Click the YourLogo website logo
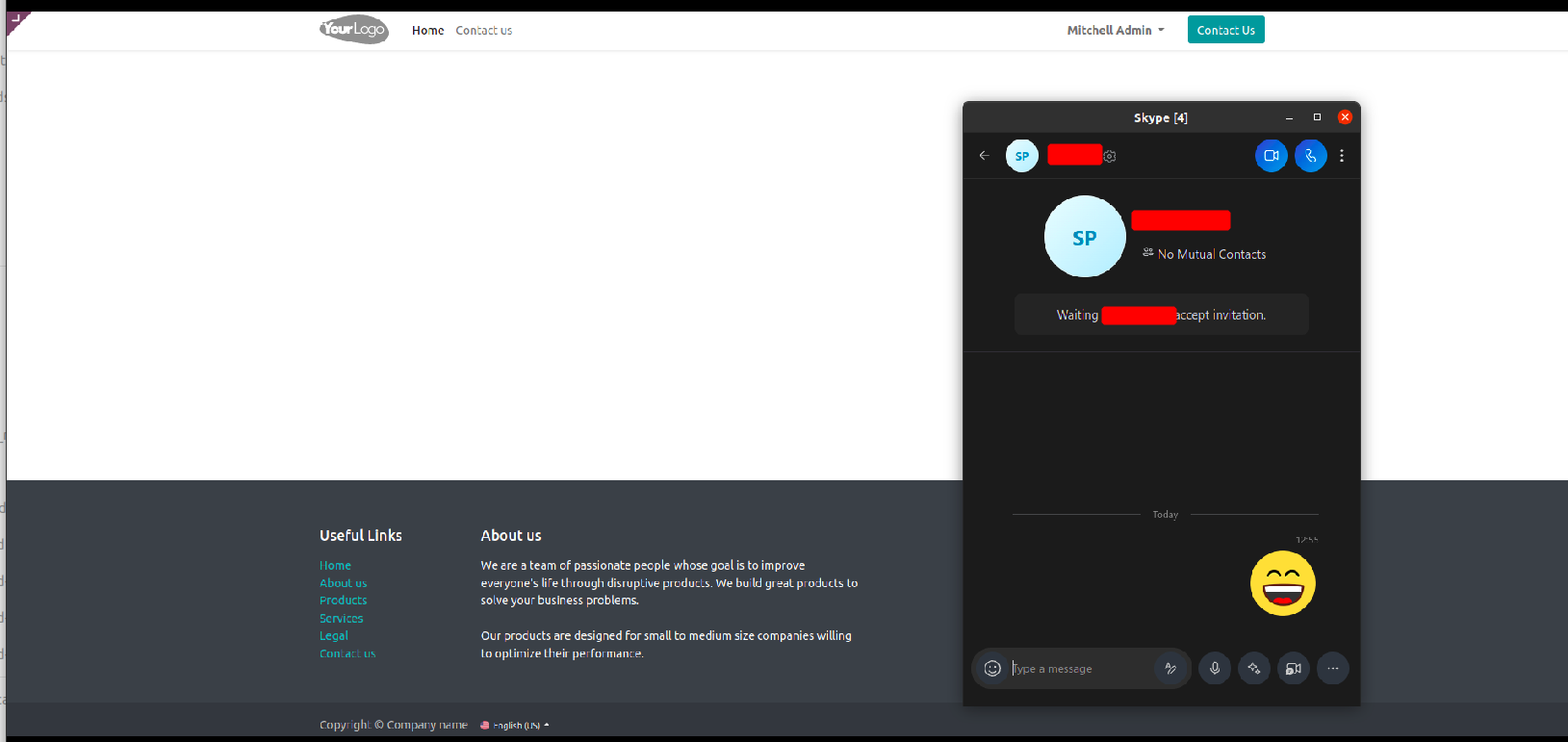The height and width of the screenshot is (742, 1568). 354,30
